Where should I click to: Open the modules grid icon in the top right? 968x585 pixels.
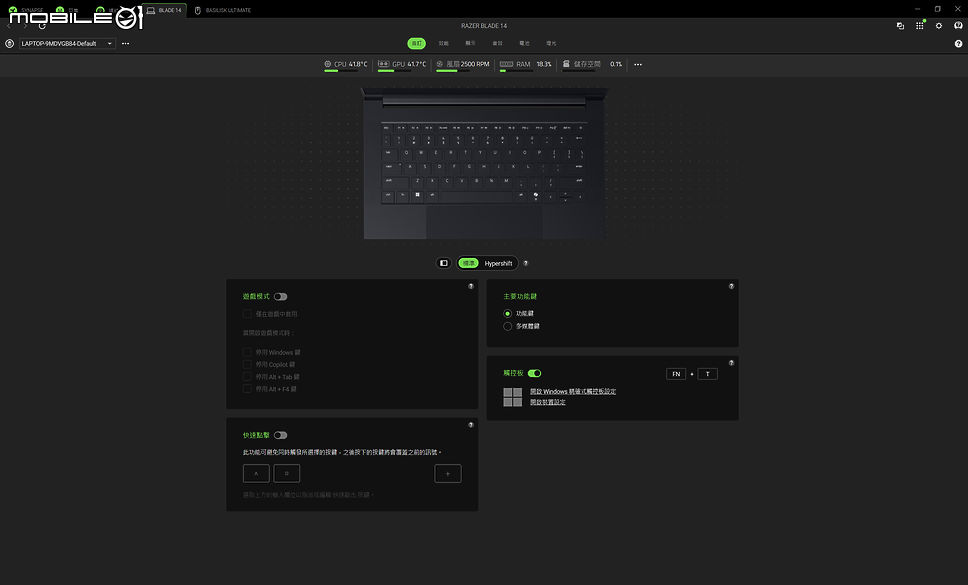click(x=920, y=25)
